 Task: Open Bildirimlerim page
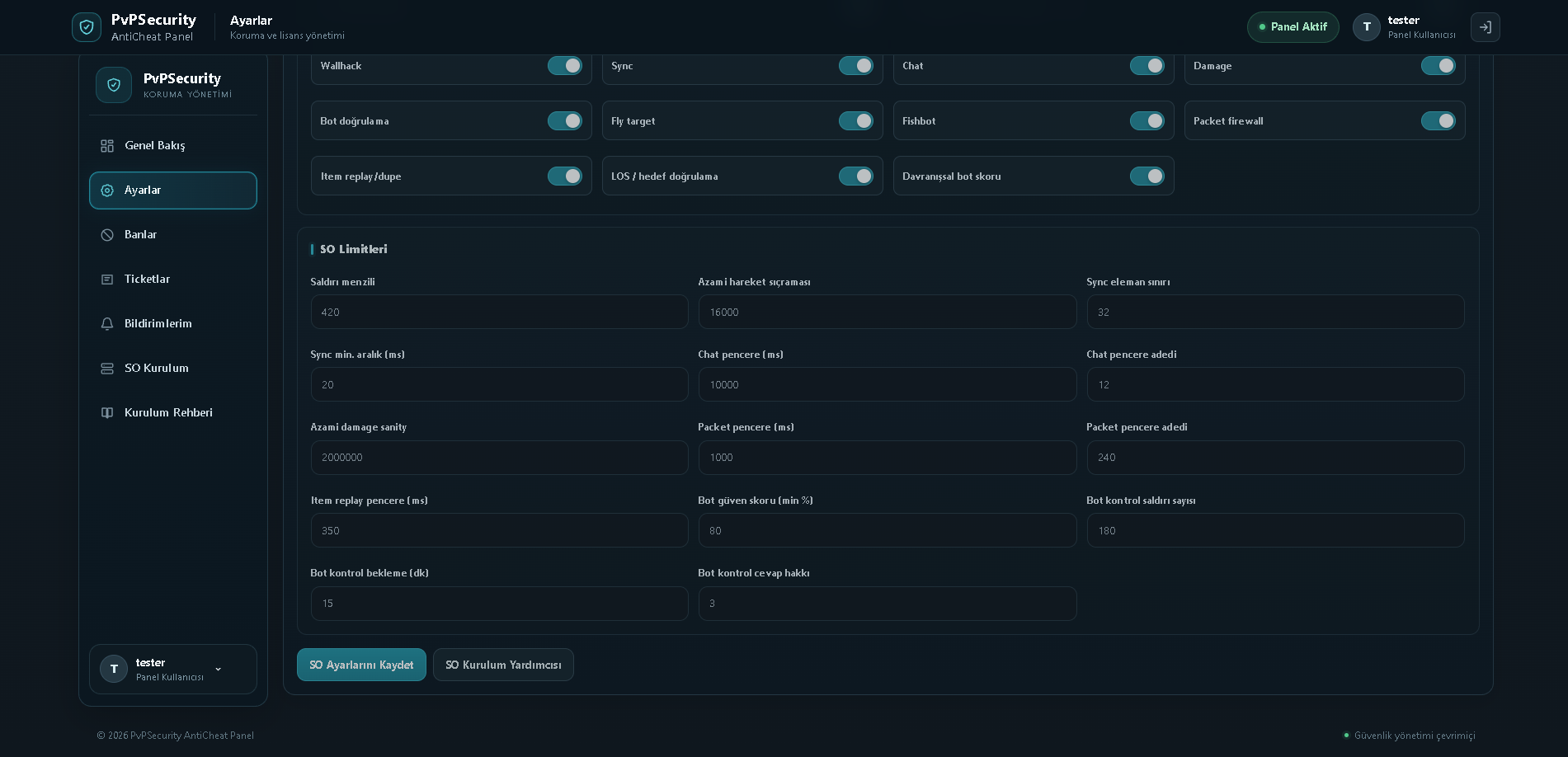point(173,324)
